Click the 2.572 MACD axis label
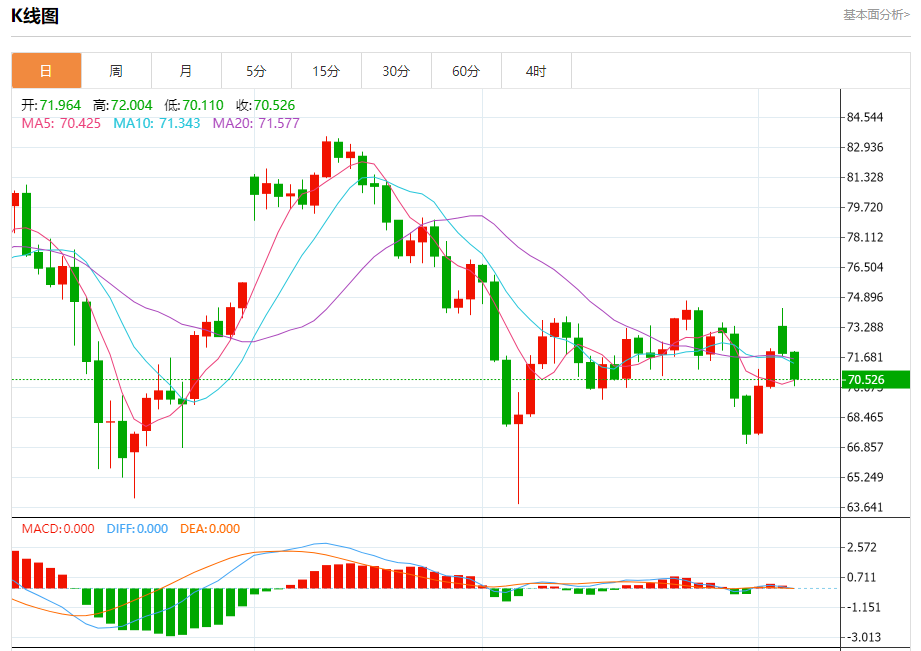 pos(862,548)
